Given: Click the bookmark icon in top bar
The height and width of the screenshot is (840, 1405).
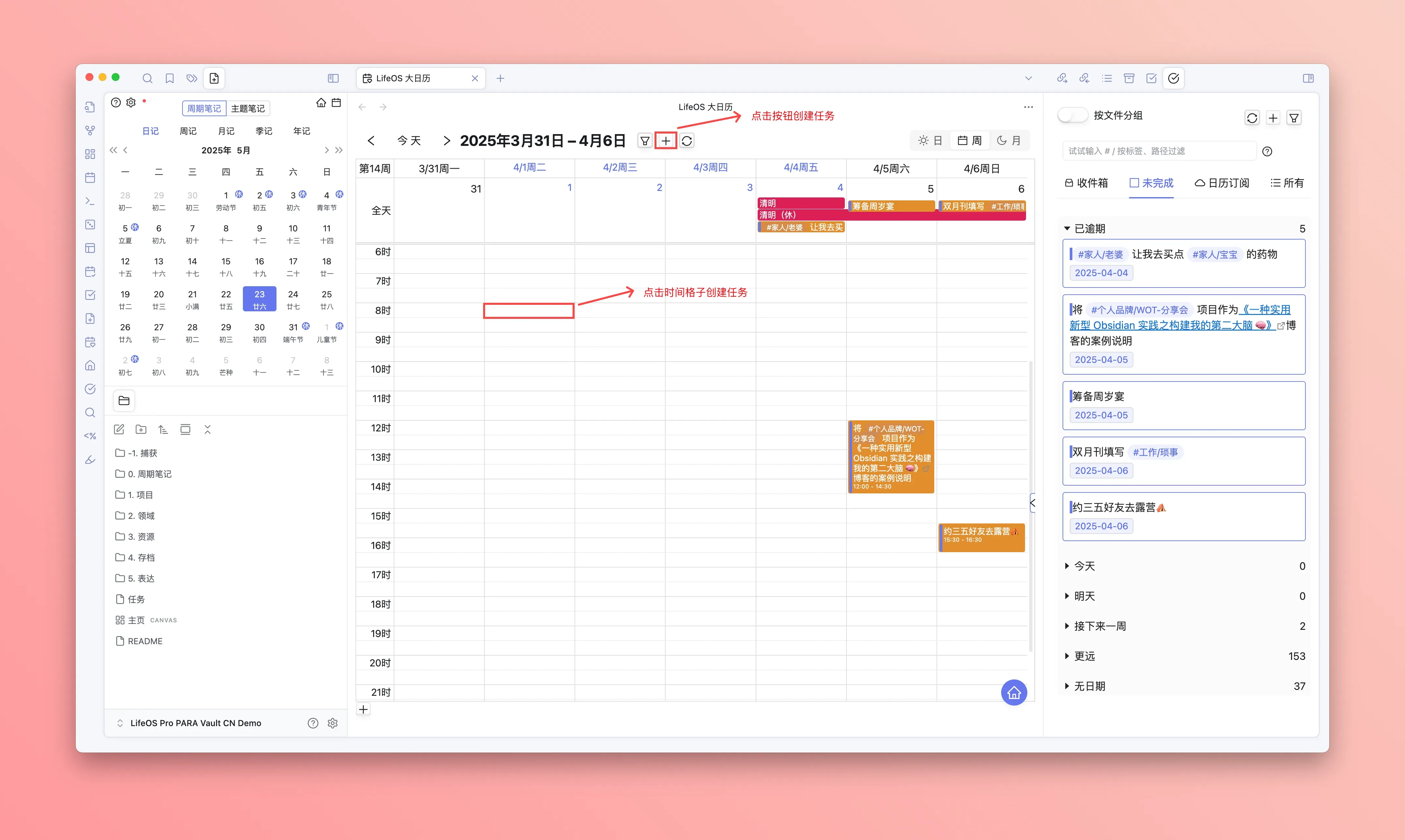Looking at the screenshot, I should click(169, 78).
